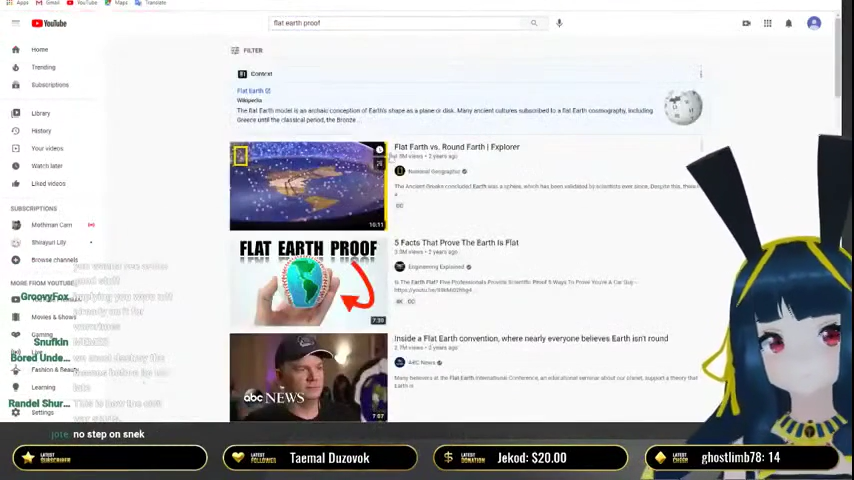Image resolution: width=854 pixels, height=480 pixels.
Task: Open the Maps bookmark
Action: 116,3
